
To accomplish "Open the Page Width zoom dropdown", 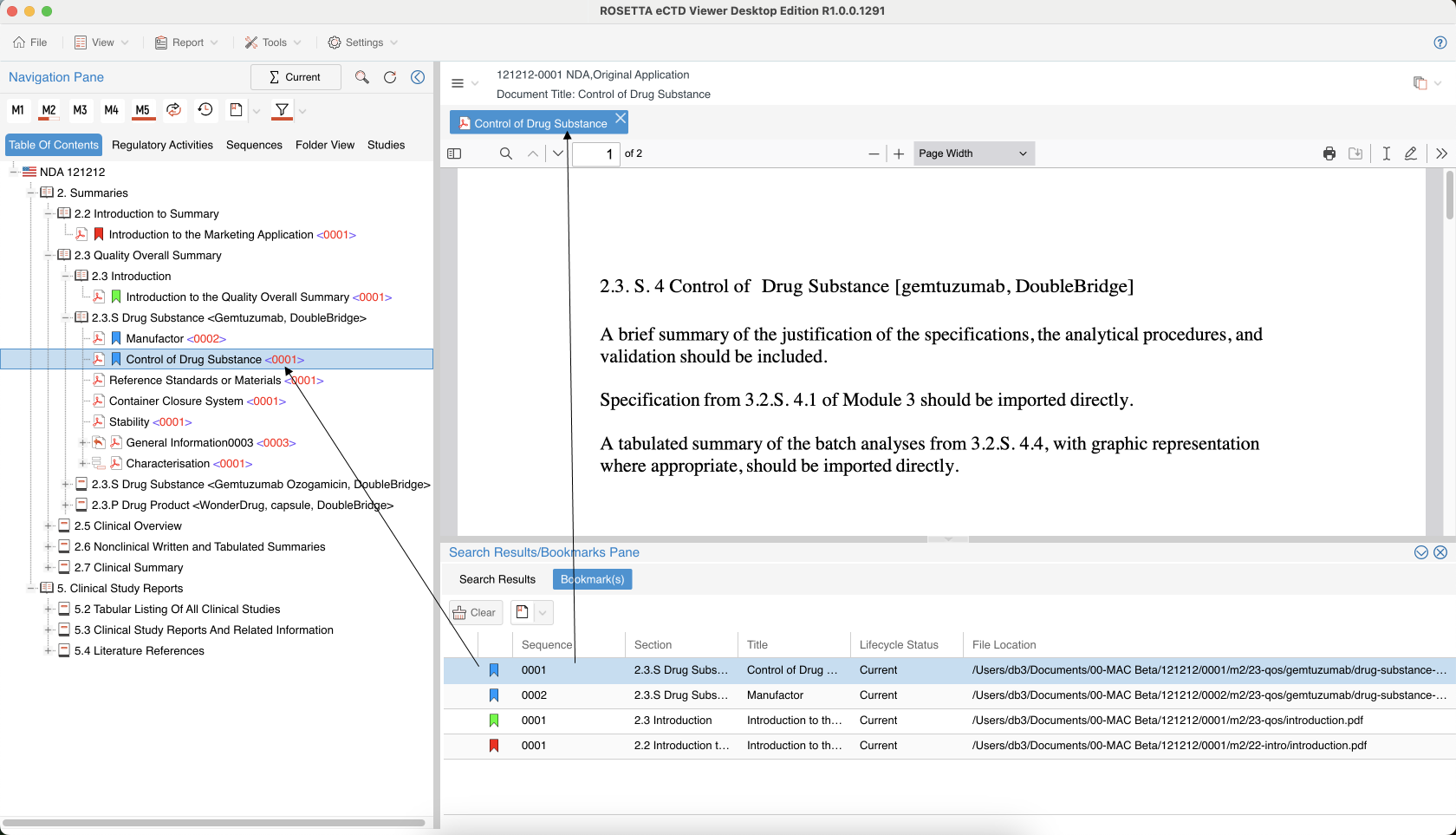I will click(973, 153).
